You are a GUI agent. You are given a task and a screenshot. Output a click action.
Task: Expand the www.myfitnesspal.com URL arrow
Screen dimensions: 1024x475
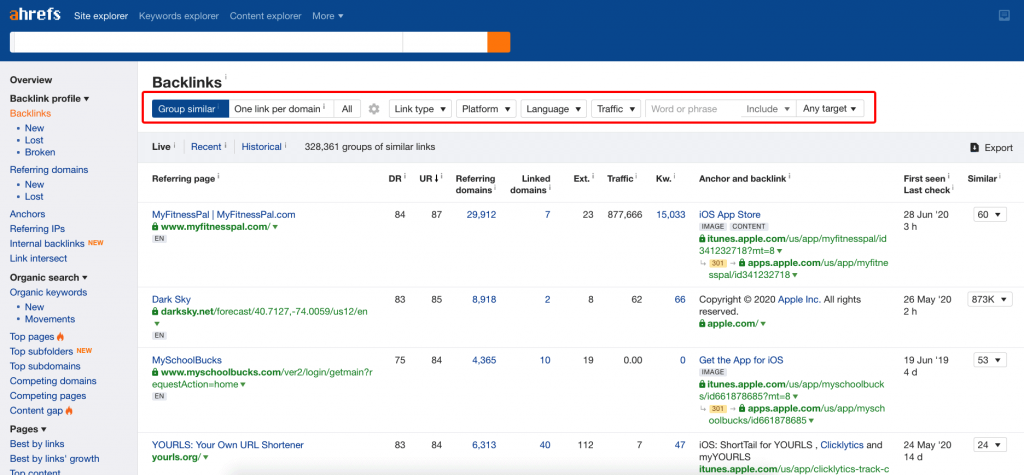[x=276, y=227]
